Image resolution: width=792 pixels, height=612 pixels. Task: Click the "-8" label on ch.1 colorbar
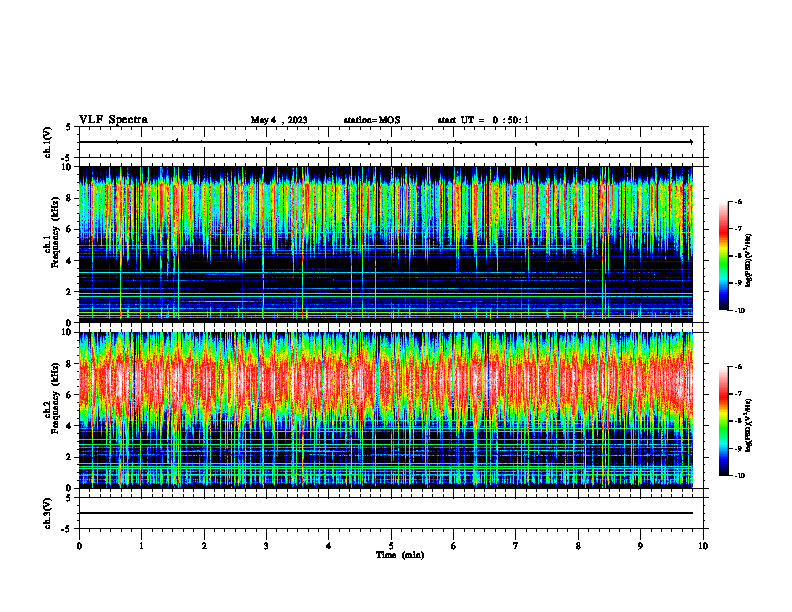(x=738, y=257)
